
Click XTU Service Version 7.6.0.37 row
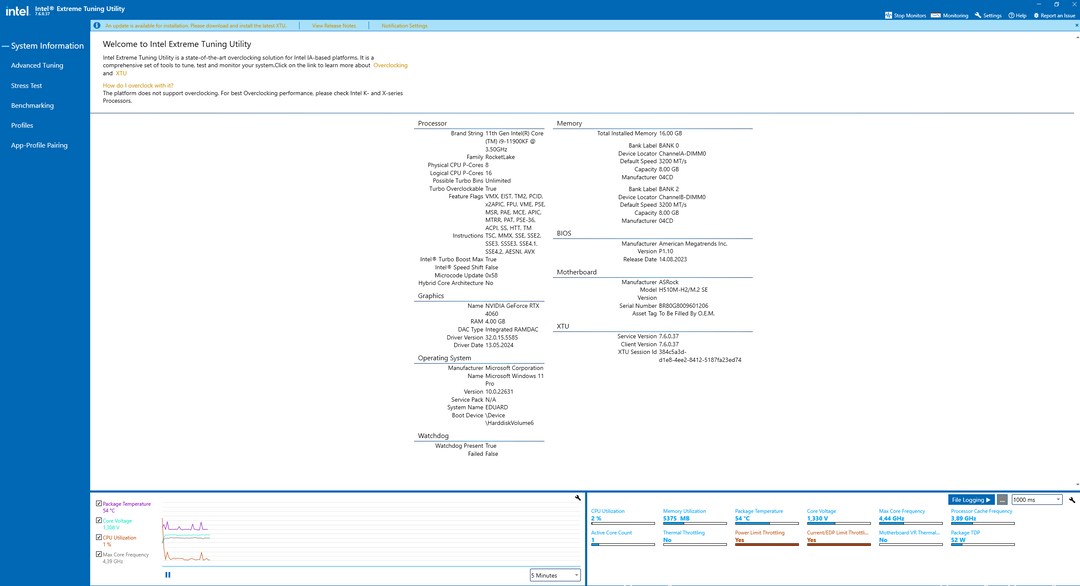tap(647, 336)
